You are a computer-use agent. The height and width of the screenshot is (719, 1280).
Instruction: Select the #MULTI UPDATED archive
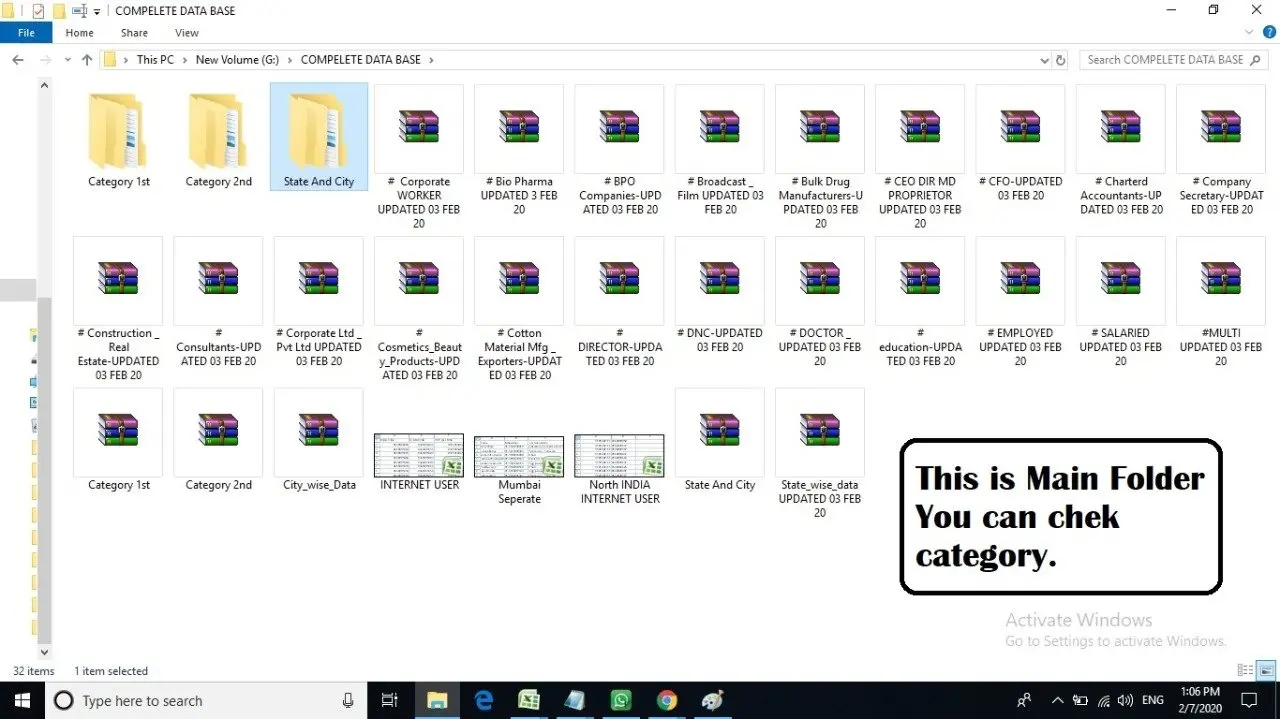click(x=1220, y=280)
